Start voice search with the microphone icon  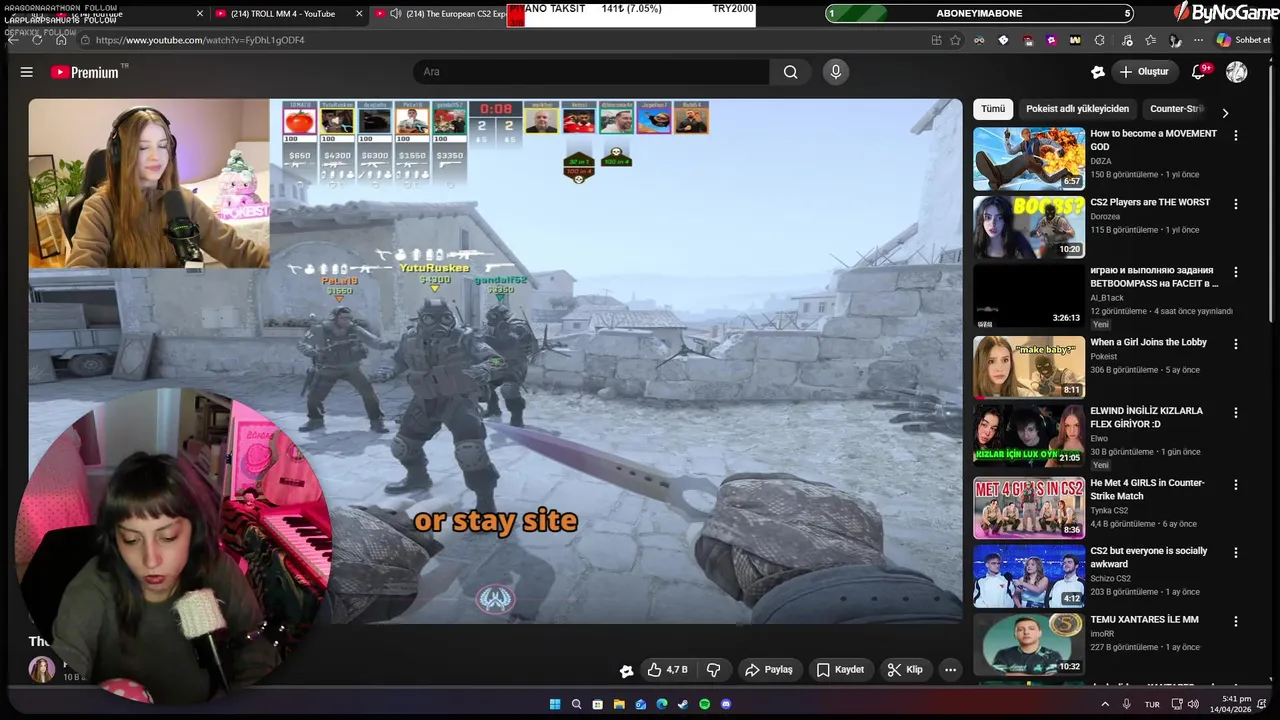coord(836,72)
